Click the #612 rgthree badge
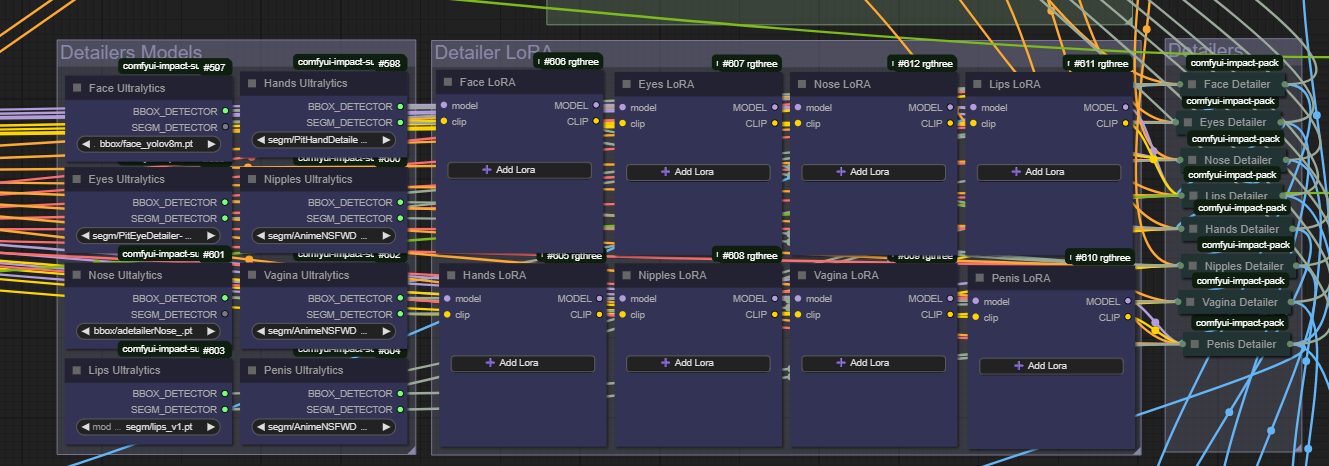Screen dimensions: 1329x466 pyautogui.click(x=923, y=63)
